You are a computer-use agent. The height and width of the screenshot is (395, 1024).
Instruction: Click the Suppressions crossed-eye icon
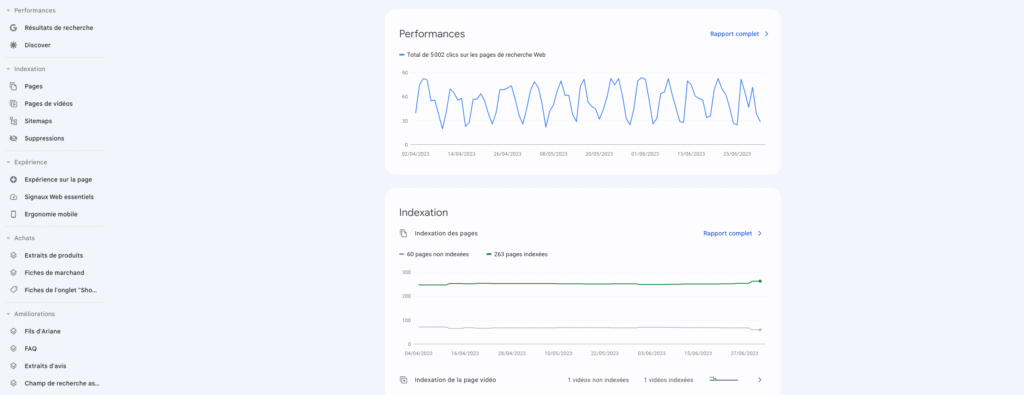[x=13, y=138]
